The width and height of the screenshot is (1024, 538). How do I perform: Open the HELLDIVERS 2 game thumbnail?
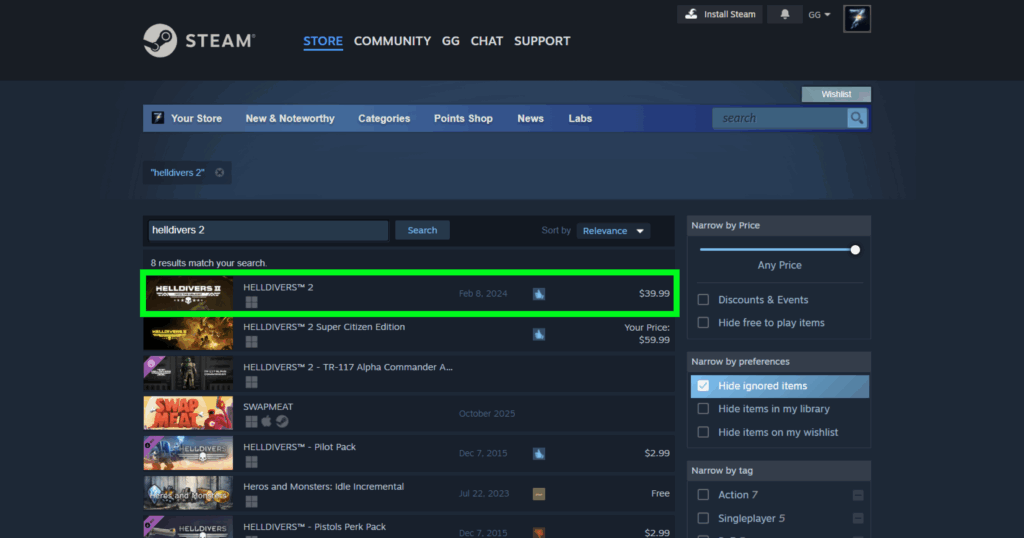(x=188, y=294)
